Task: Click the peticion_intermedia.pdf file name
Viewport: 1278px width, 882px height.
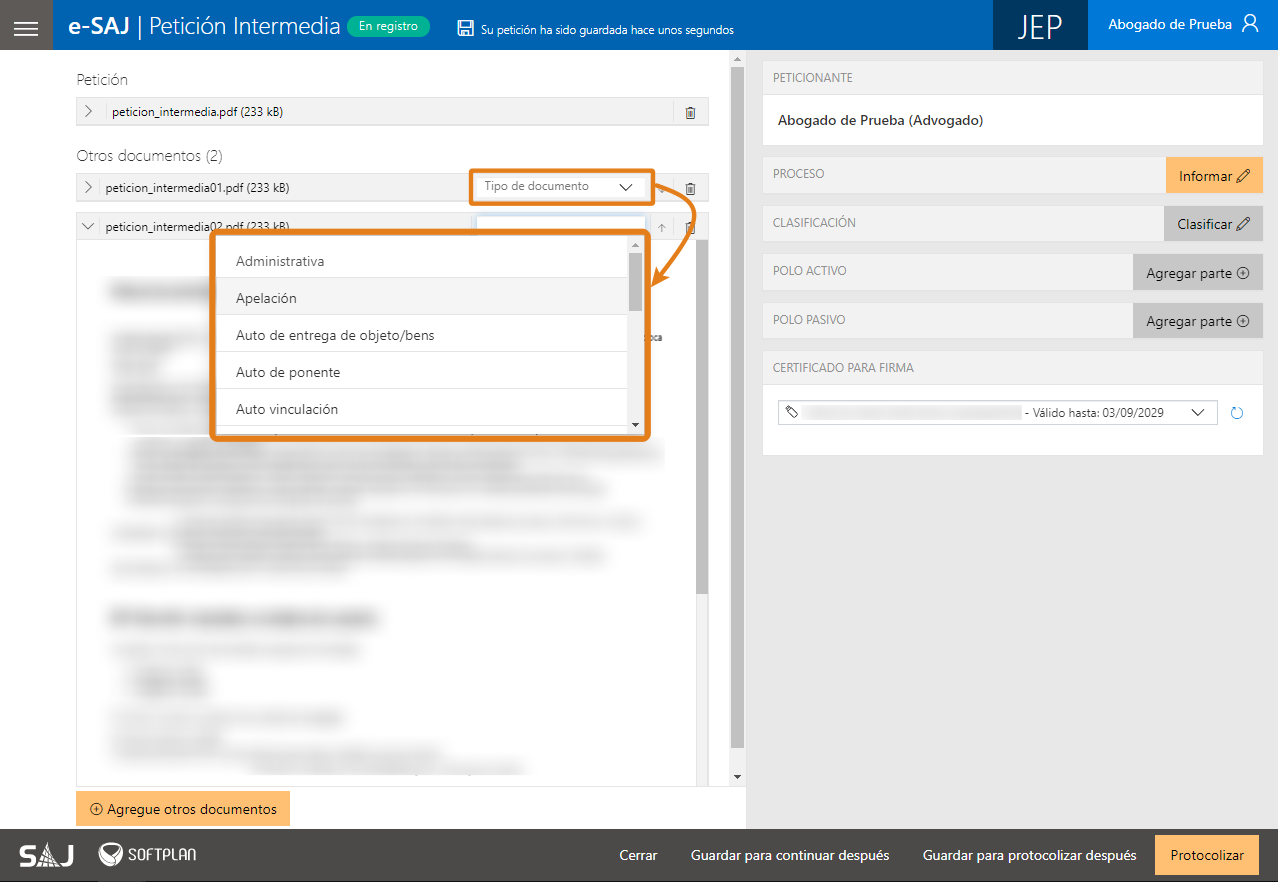Action: coord(197,112)
